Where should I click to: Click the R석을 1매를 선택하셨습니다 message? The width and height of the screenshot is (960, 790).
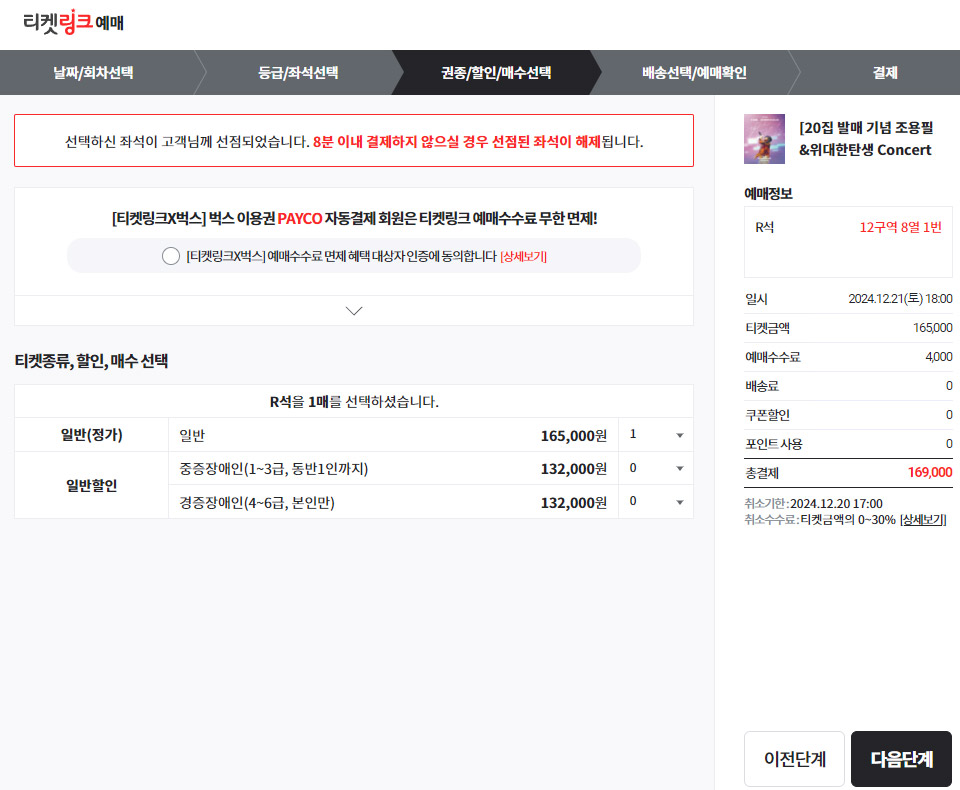tap(354, 402)
